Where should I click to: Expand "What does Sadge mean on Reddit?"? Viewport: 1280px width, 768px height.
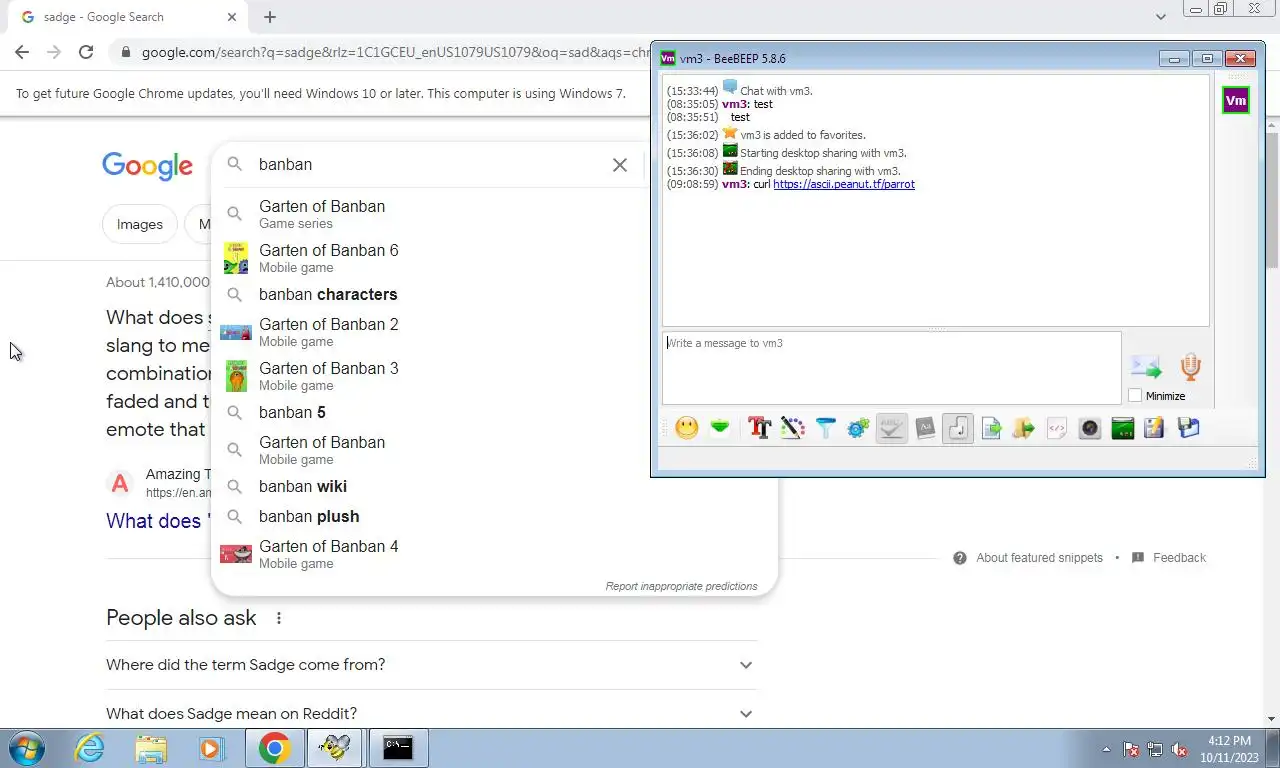click(432, 713)
